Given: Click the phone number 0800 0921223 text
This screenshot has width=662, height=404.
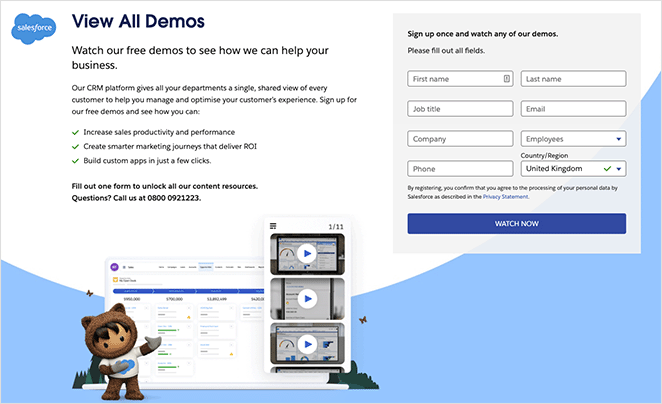Looking at the screenshot, I should click(174, 198).
